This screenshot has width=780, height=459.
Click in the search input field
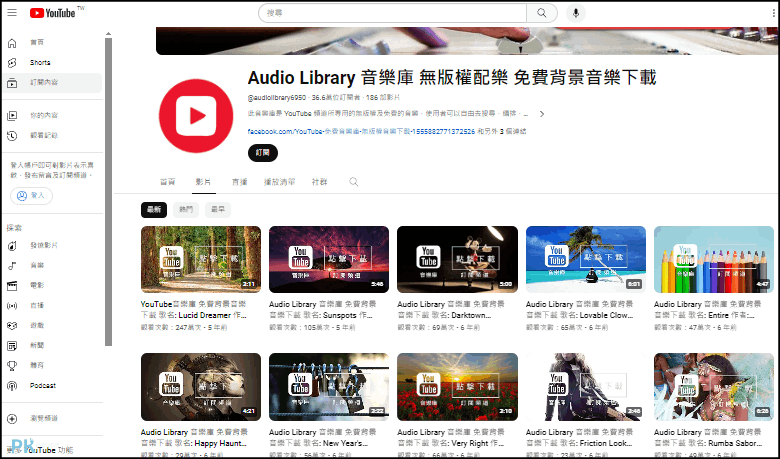(392, 13)
